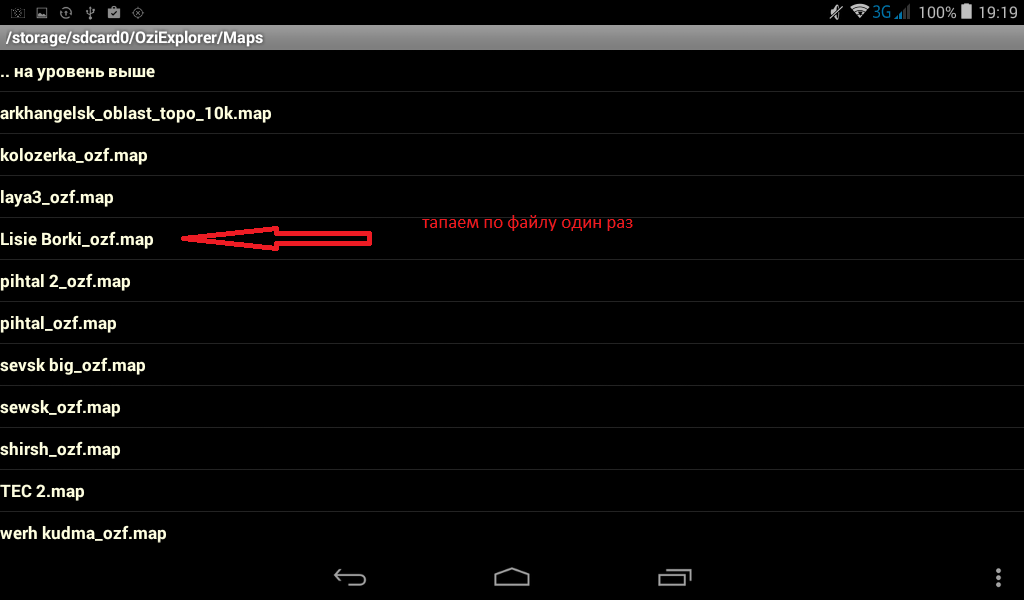Select pihtal_ozf.map entry
Image resolution: width=1024 pixels, height=600 pixels.
(x=512, y=323)
